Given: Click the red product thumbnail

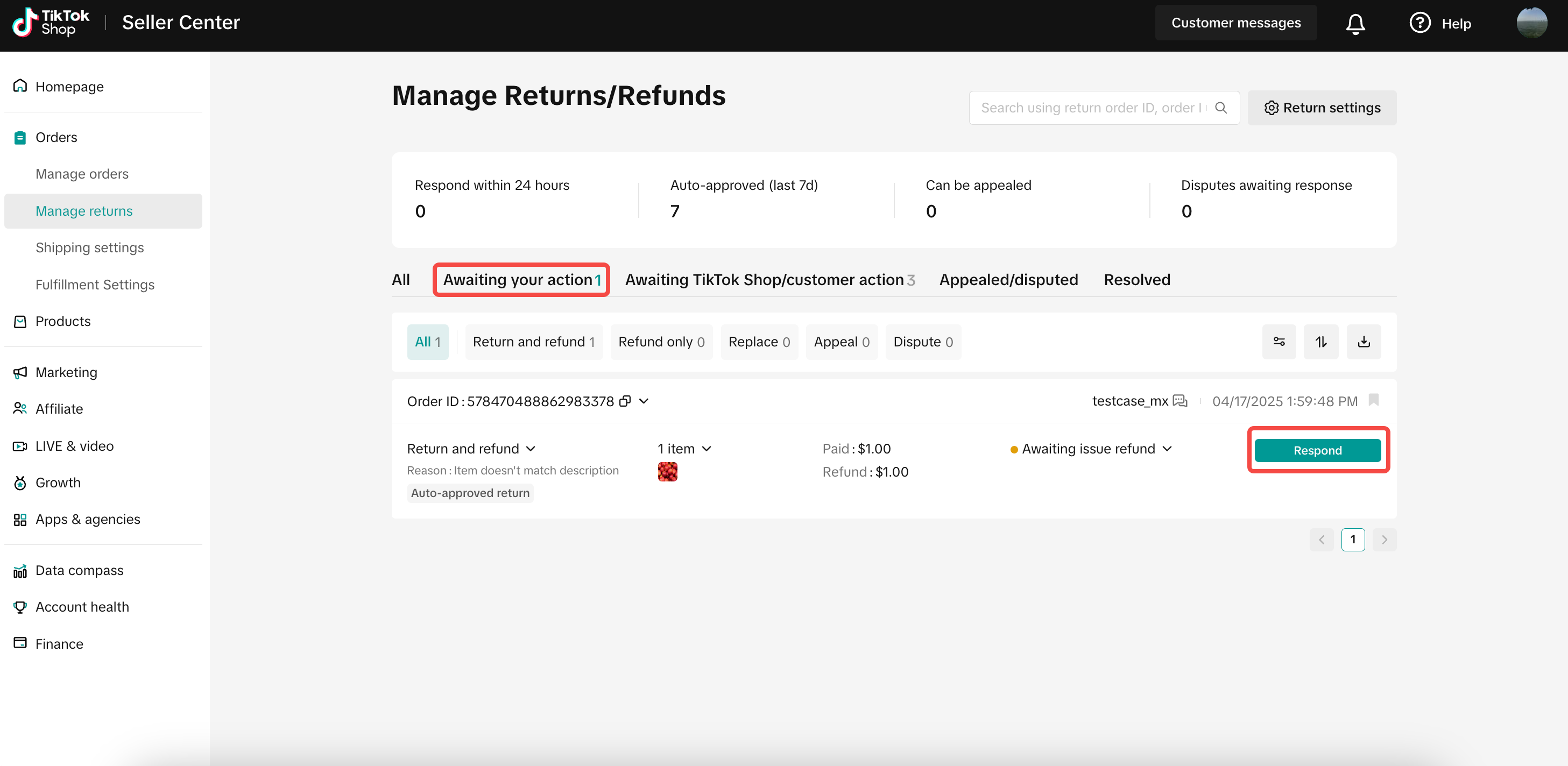Looking at the screenshot, I should 667,472.
